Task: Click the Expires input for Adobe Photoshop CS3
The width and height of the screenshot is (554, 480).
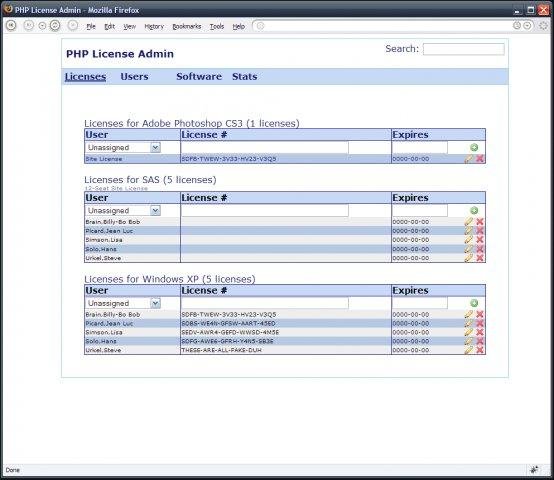Action: pyautogui.click(x=420, y=148)
